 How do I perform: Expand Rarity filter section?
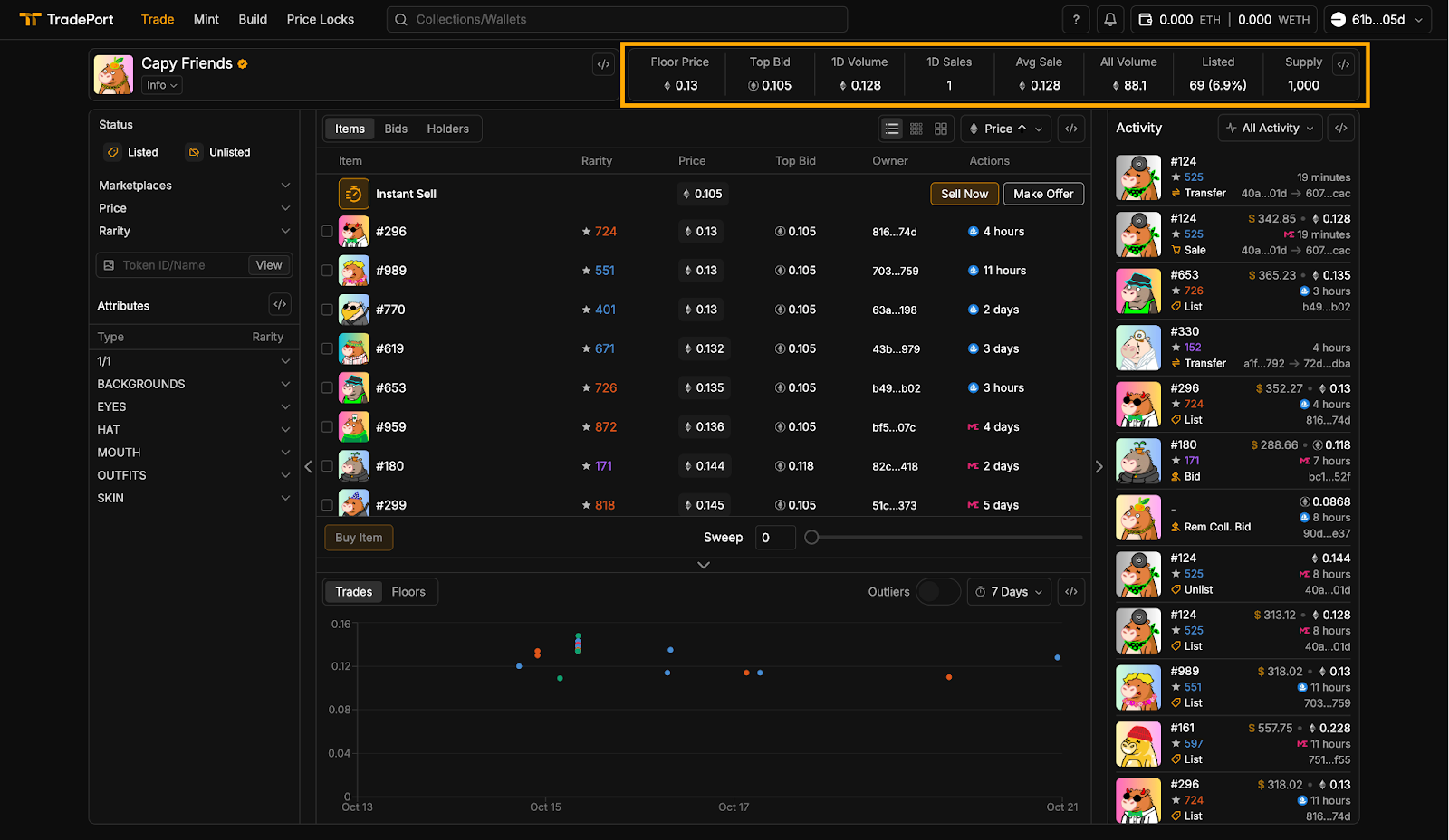point(195,231)
